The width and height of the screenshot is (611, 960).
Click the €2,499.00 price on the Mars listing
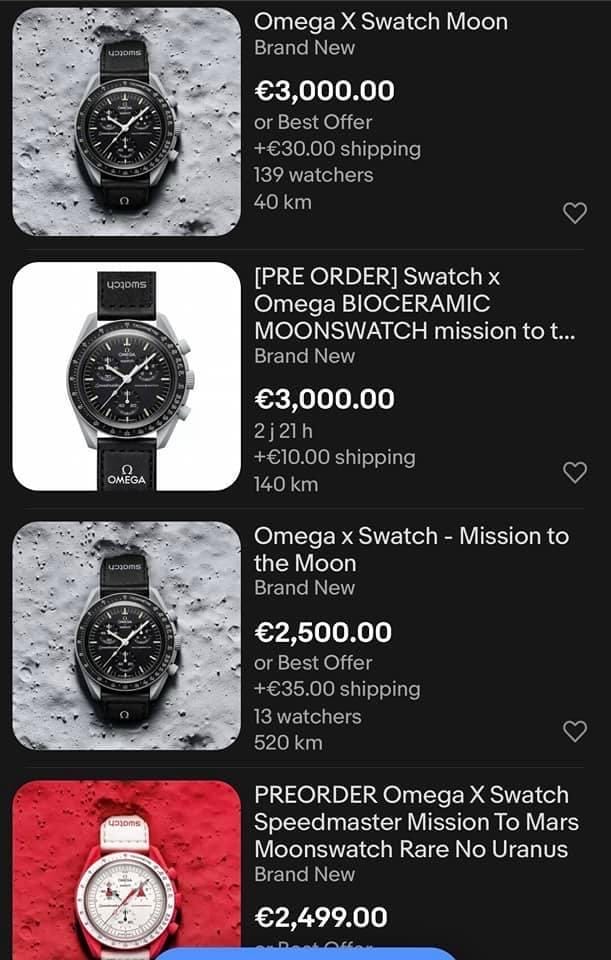click(321, 917)
